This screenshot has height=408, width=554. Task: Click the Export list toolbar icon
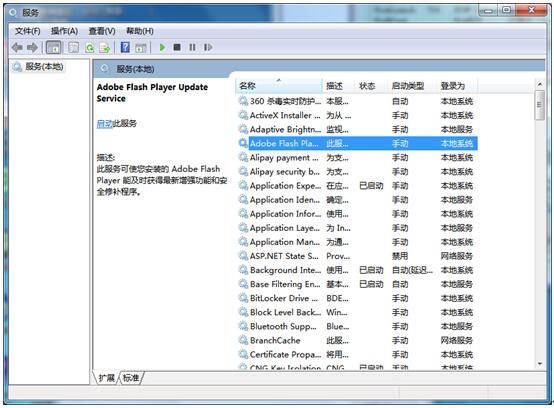tap(105, 47)
